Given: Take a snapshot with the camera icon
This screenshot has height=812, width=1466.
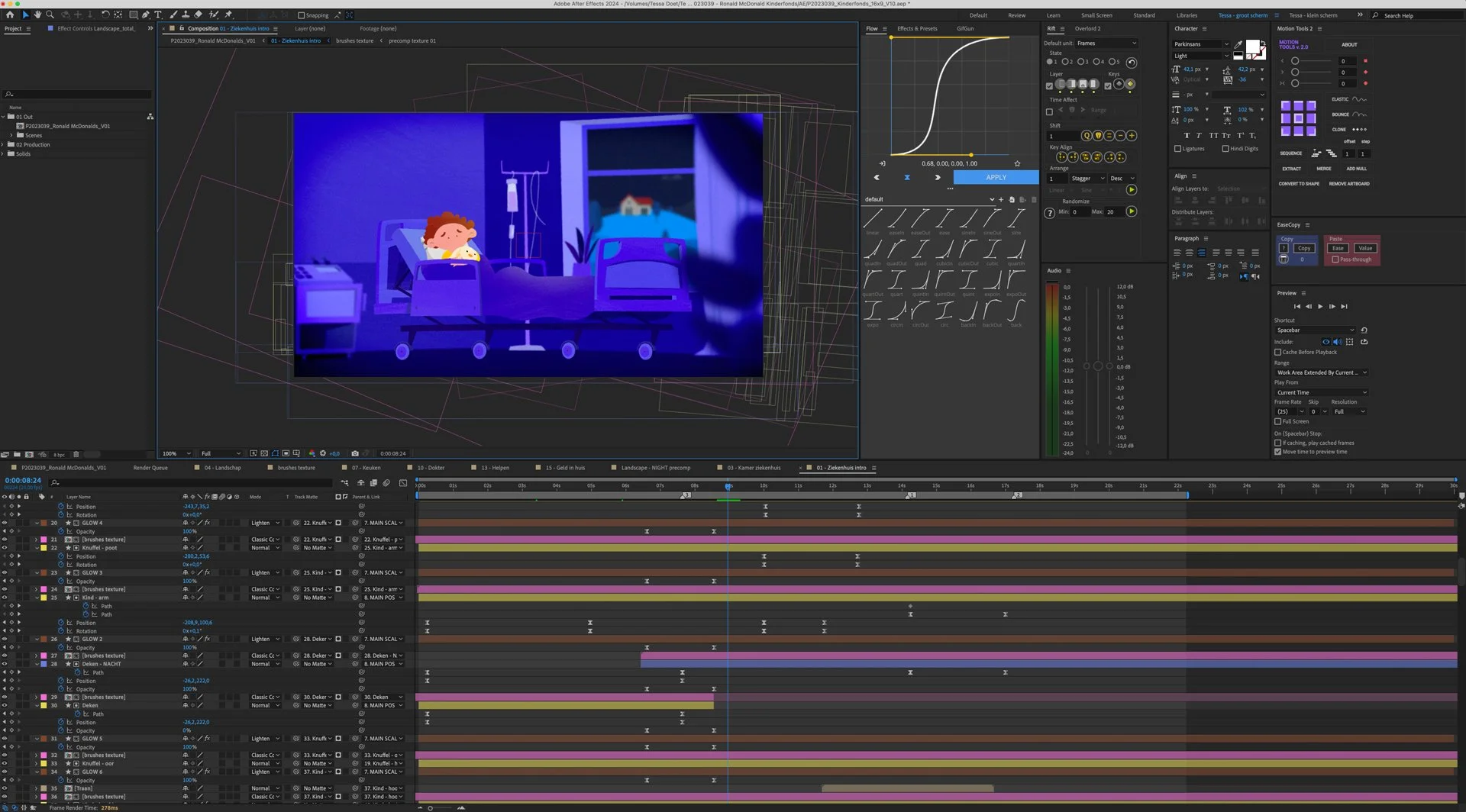Looking at the screenshot, I should click(355, 453).
